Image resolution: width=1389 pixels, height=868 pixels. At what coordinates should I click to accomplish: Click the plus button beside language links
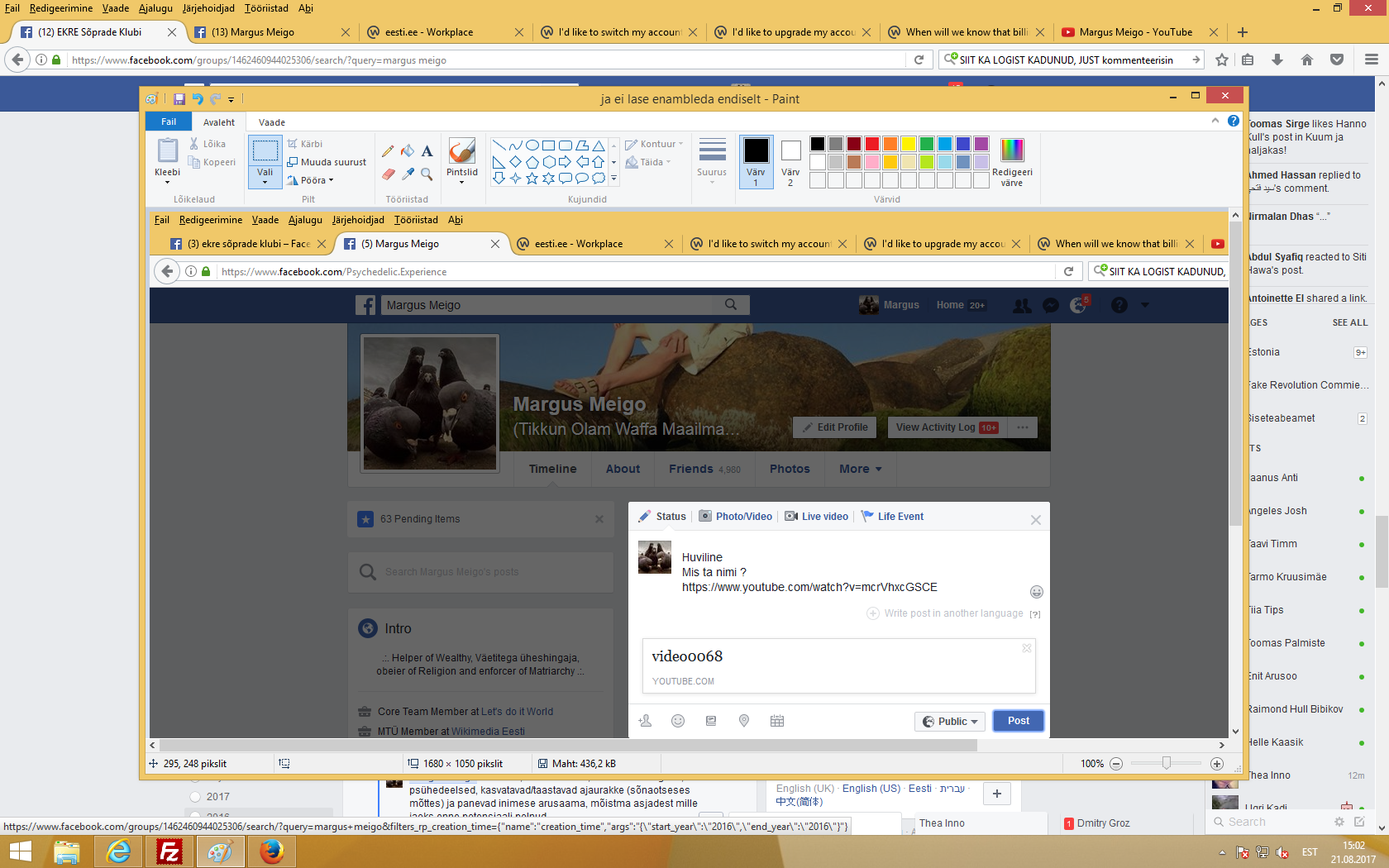[997, 794]
